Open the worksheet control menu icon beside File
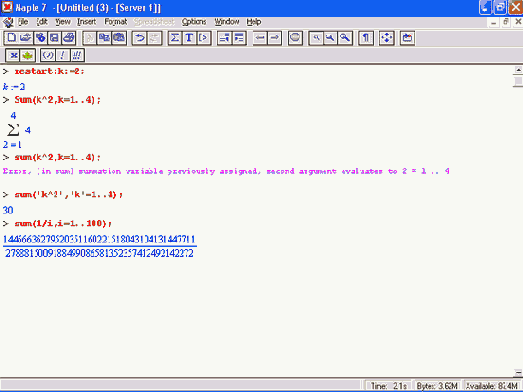523x392 pixels. 8,22
